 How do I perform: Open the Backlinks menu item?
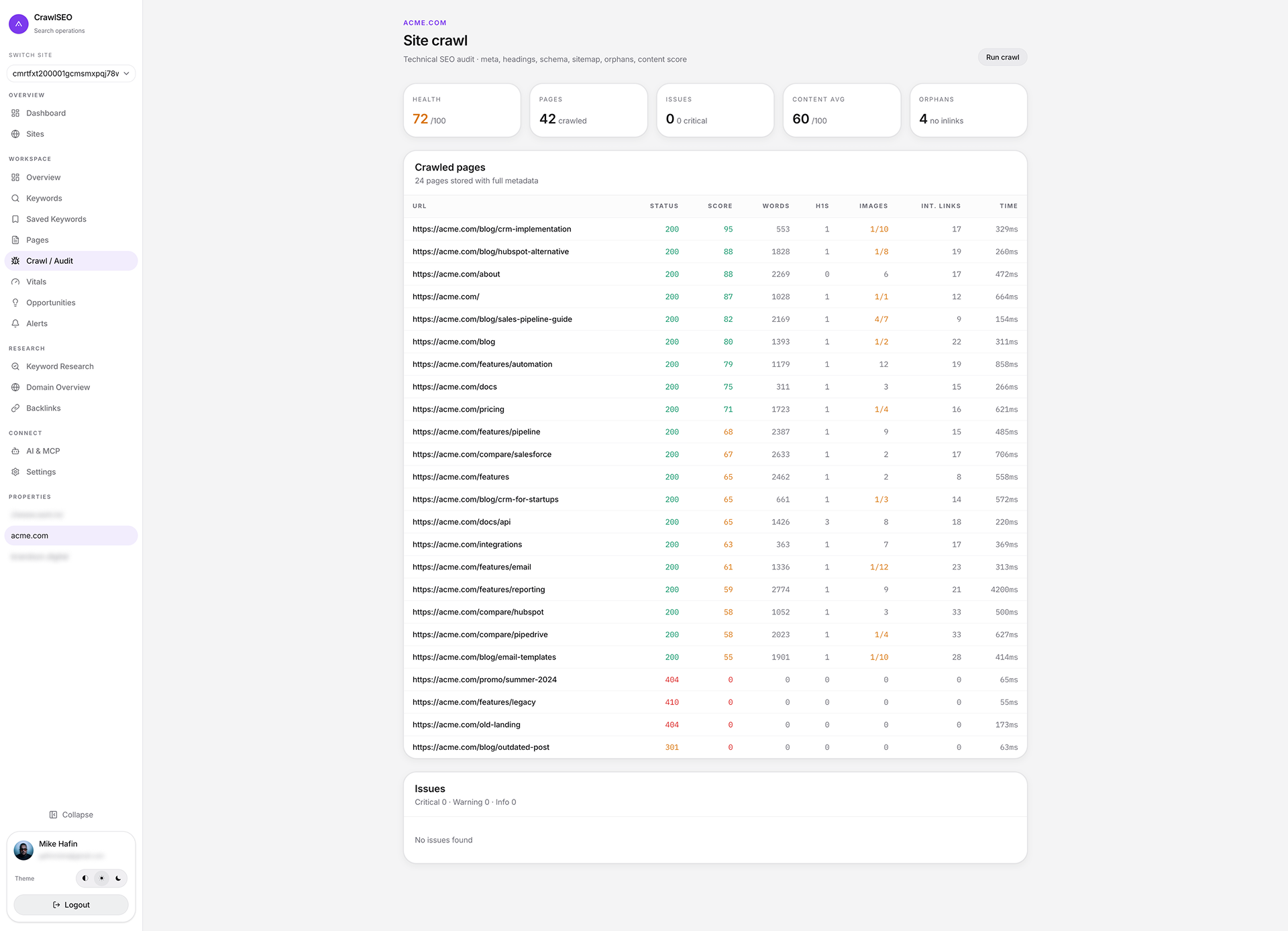coord(71,408)
